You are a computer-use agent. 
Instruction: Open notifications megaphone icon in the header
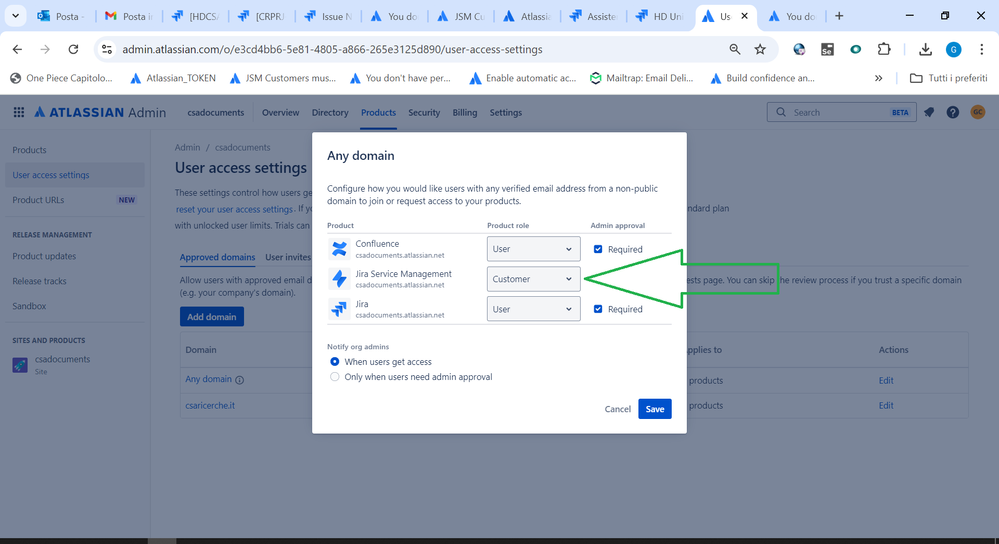click(x=930, y=112)
